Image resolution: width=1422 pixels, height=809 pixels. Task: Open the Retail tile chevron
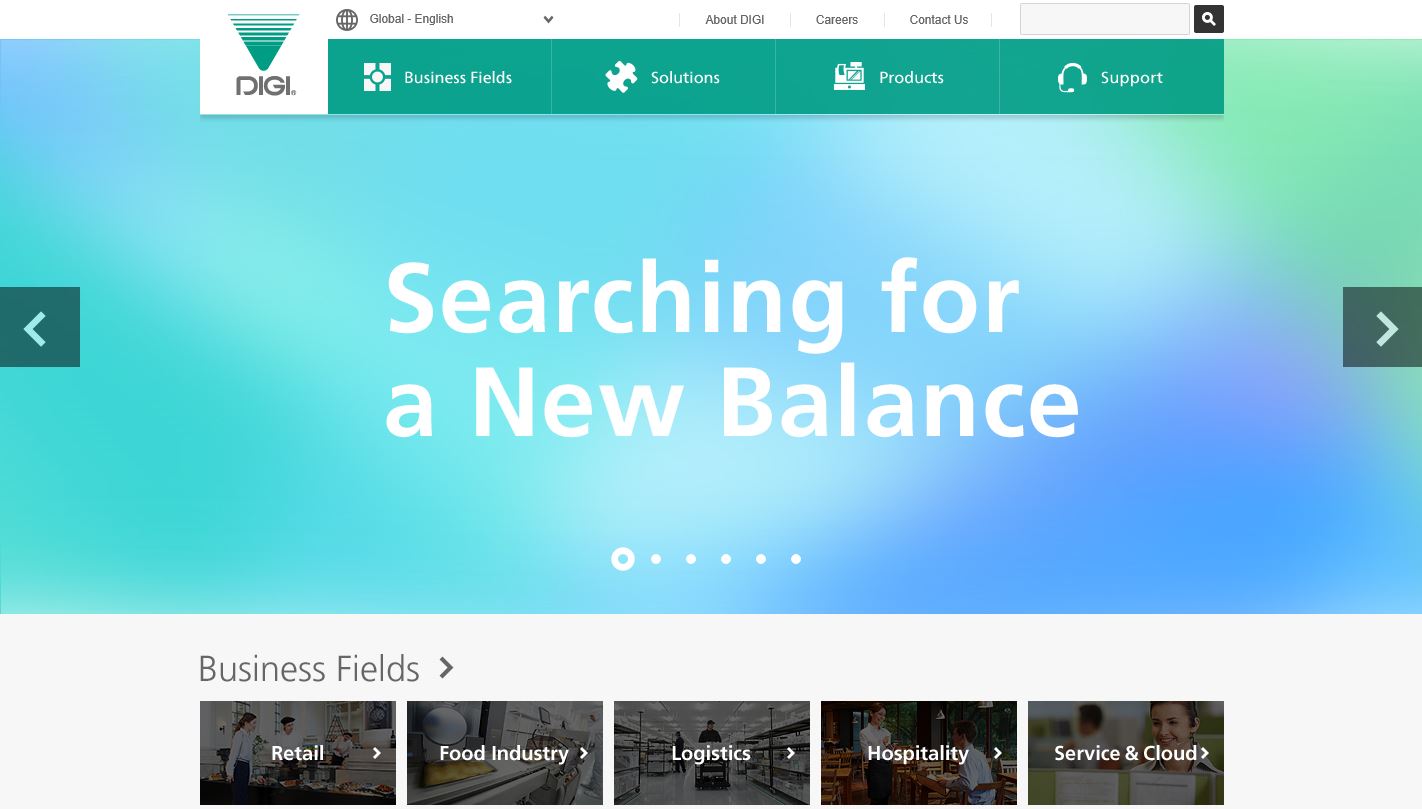(x=377, y=753)
